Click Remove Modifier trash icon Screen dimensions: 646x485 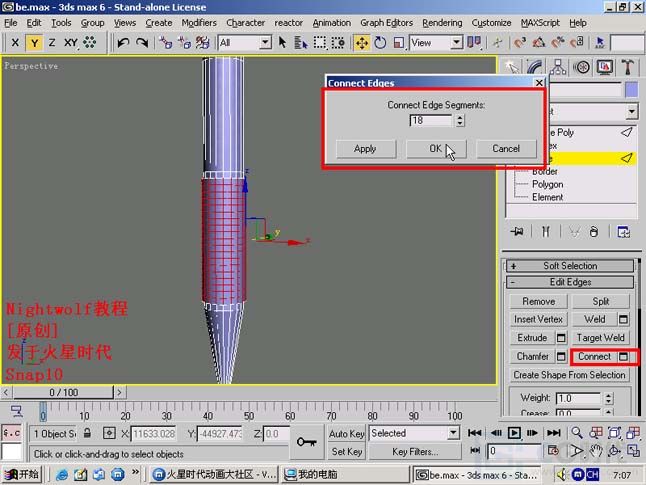click(593, 232)
